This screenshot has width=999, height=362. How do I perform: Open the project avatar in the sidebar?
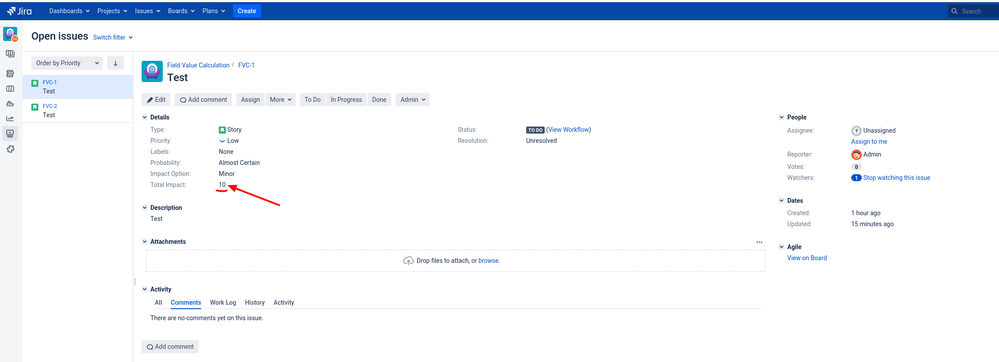(10, 34)
